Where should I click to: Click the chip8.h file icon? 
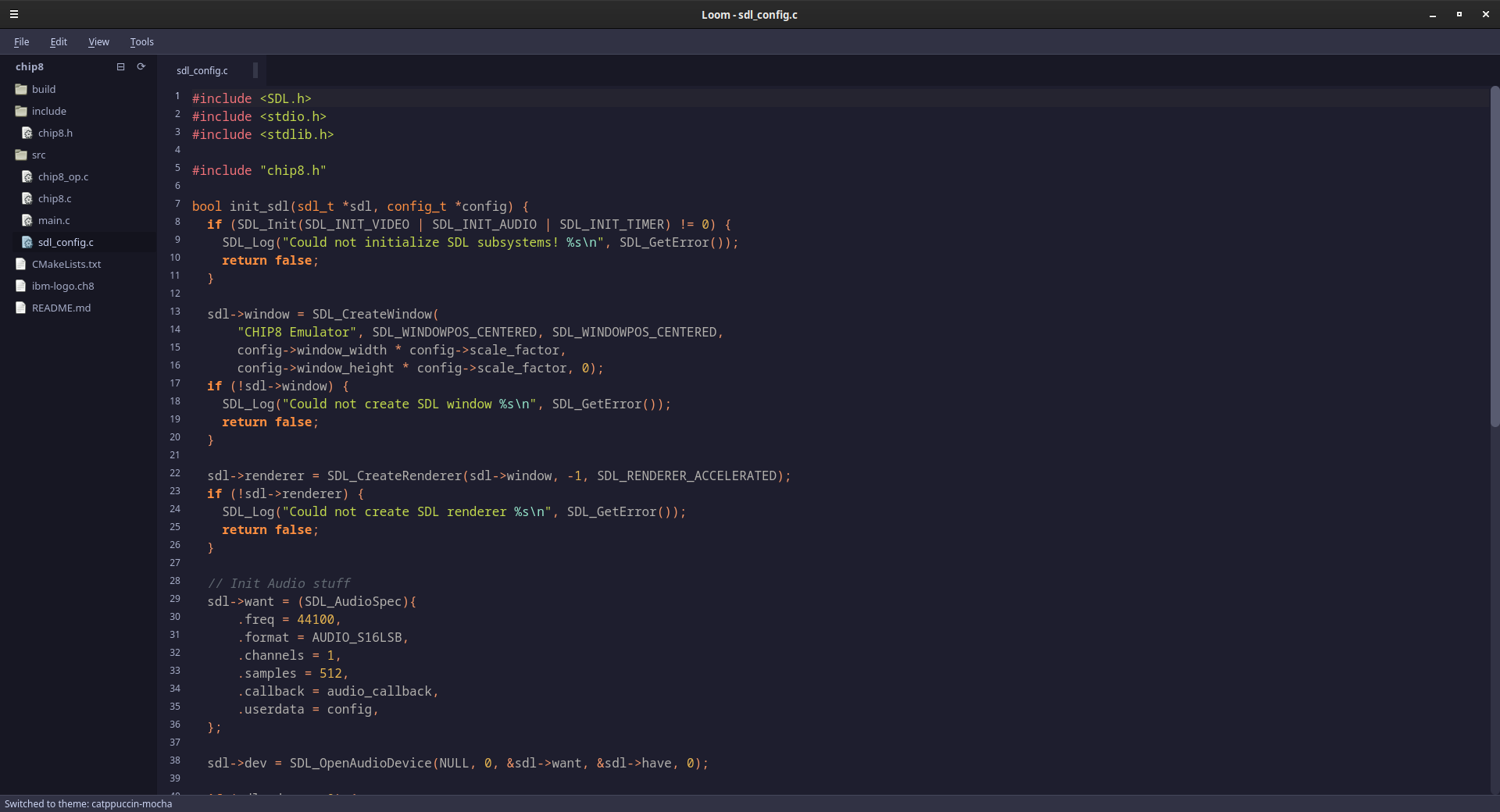[x=27, y=133]
